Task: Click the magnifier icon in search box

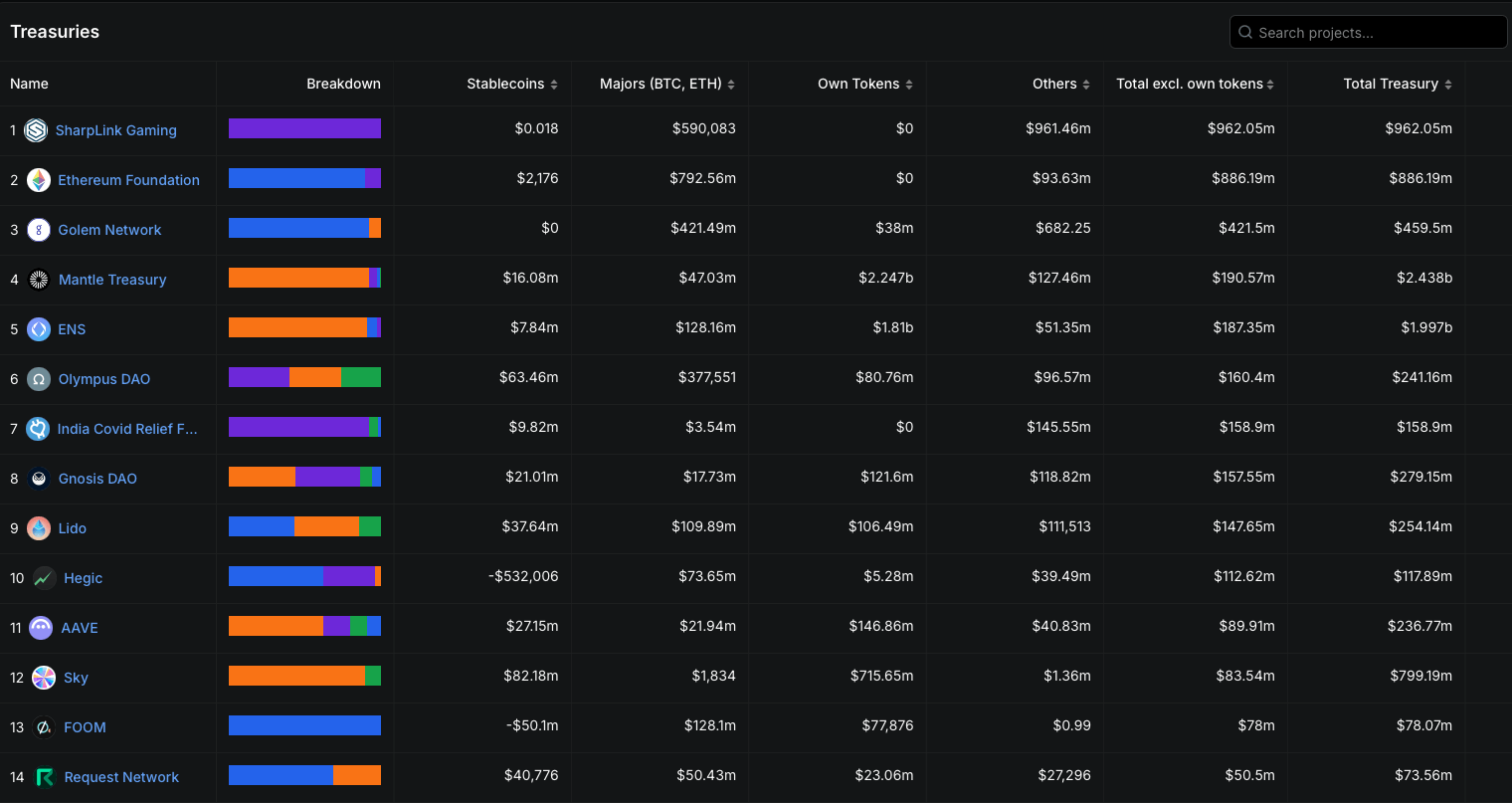Action: point(1245,32)
